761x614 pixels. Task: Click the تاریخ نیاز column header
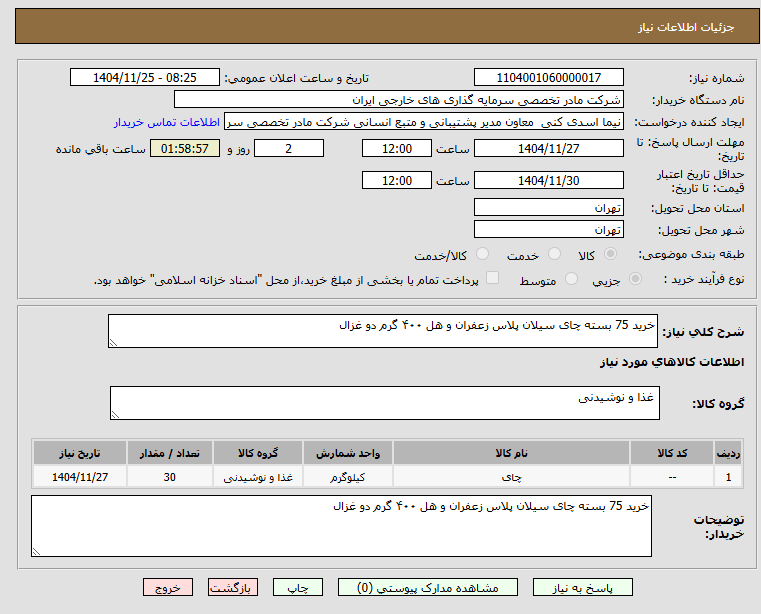pyautogui.click(x=80, y=453)
